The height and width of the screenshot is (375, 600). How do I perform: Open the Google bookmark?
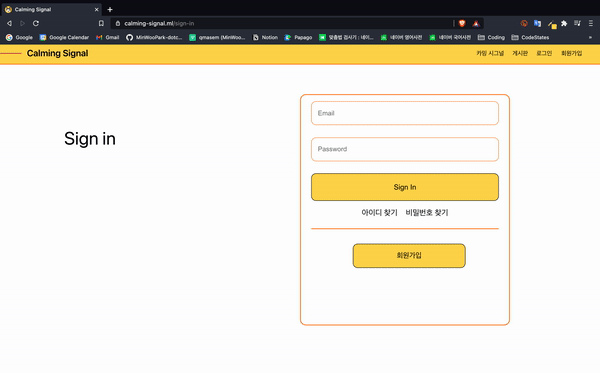pos(19,38)
